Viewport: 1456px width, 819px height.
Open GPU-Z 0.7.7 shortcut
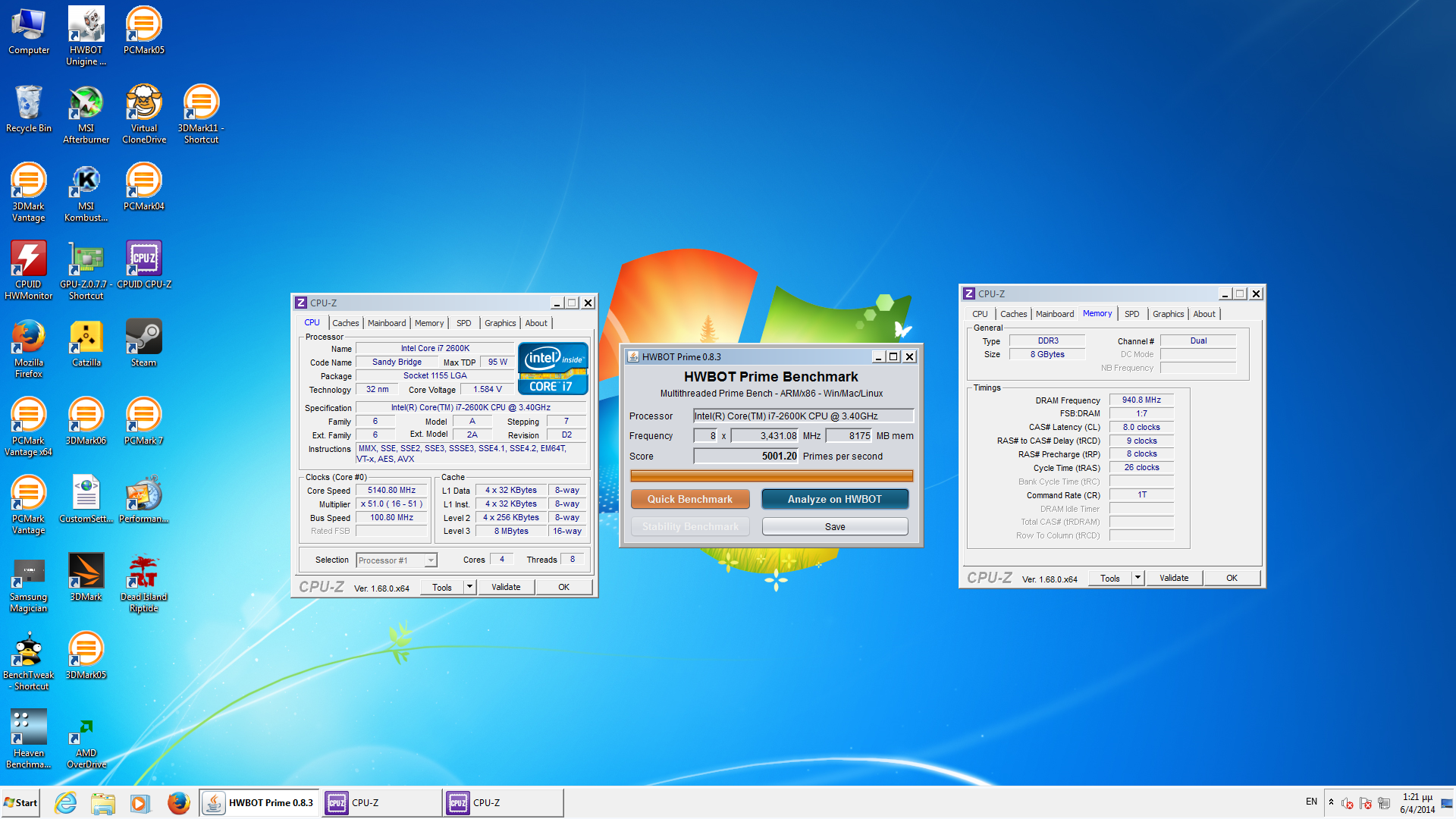click(86, 270)
